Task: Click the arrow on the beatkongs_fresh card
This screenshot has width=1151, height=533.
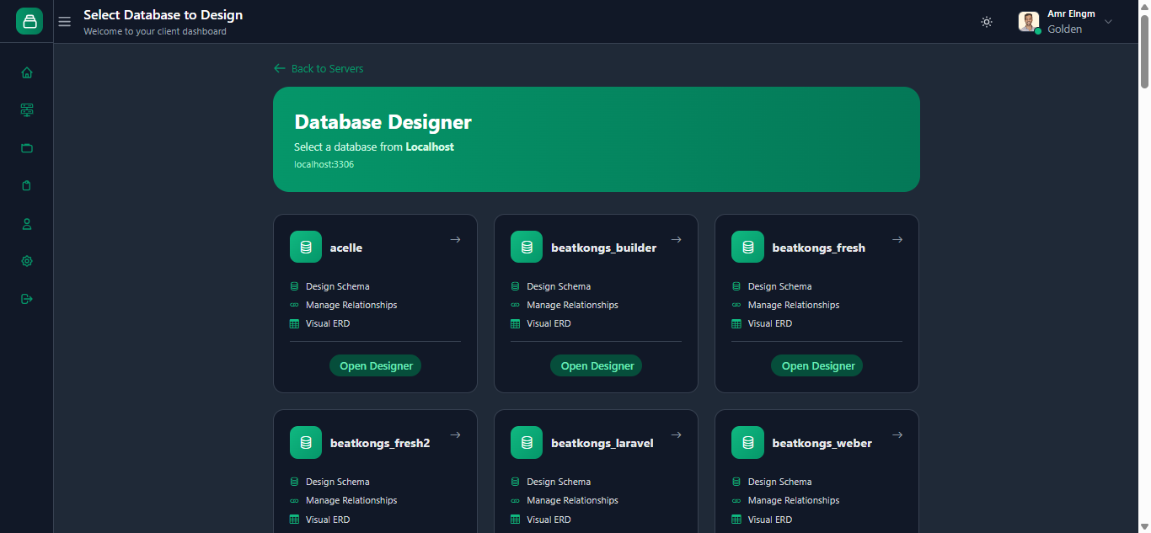Action: coord(897,239)
